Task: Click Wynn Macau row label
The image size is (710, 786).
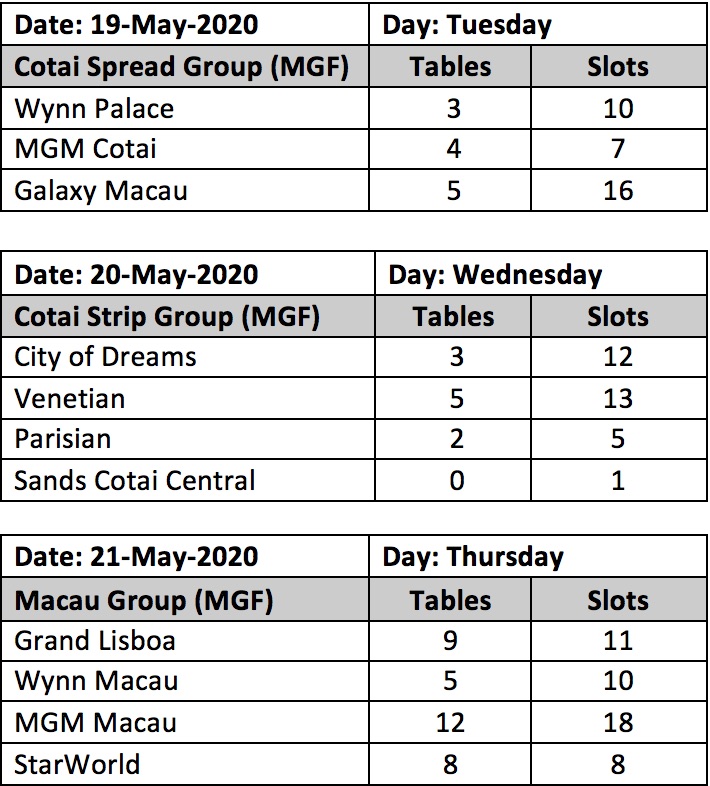Action: tap(185, 681)
